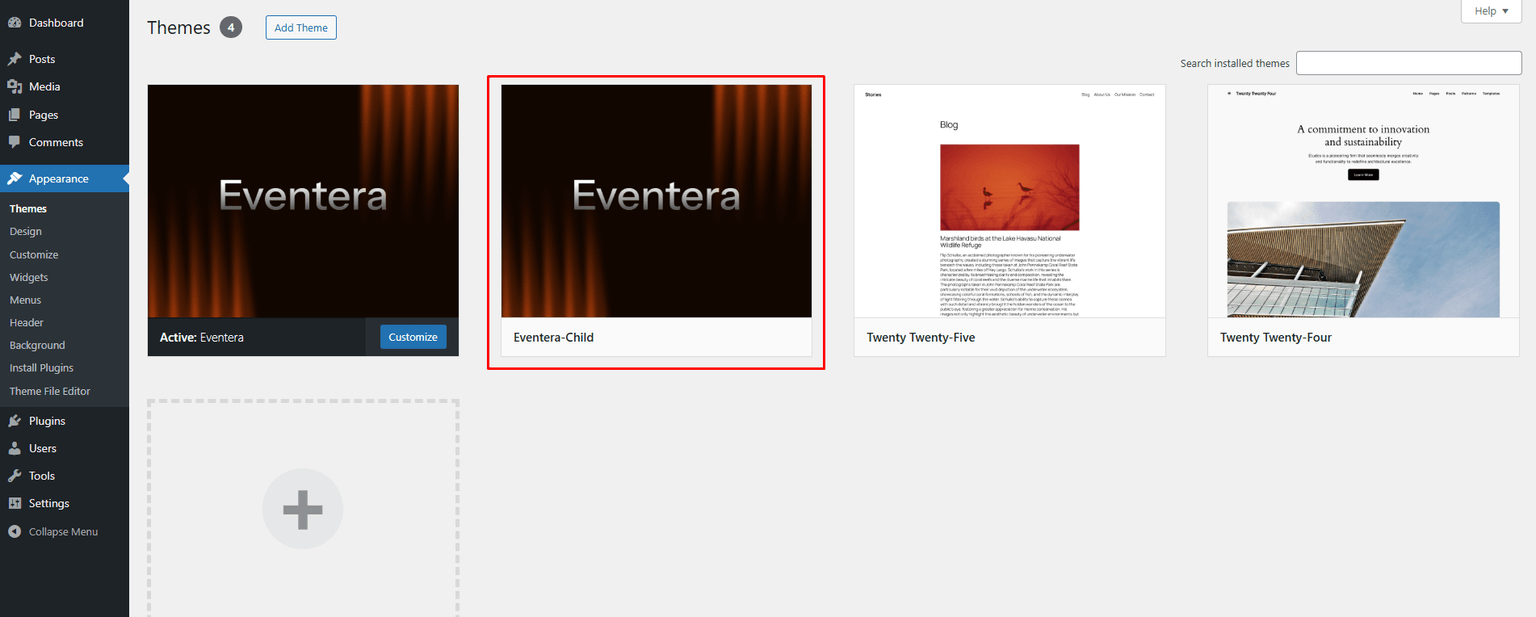This screenshot has height=617, width=1536.
Task: Focus the Search installed themes field
Action: click(x=1409, y=63)
